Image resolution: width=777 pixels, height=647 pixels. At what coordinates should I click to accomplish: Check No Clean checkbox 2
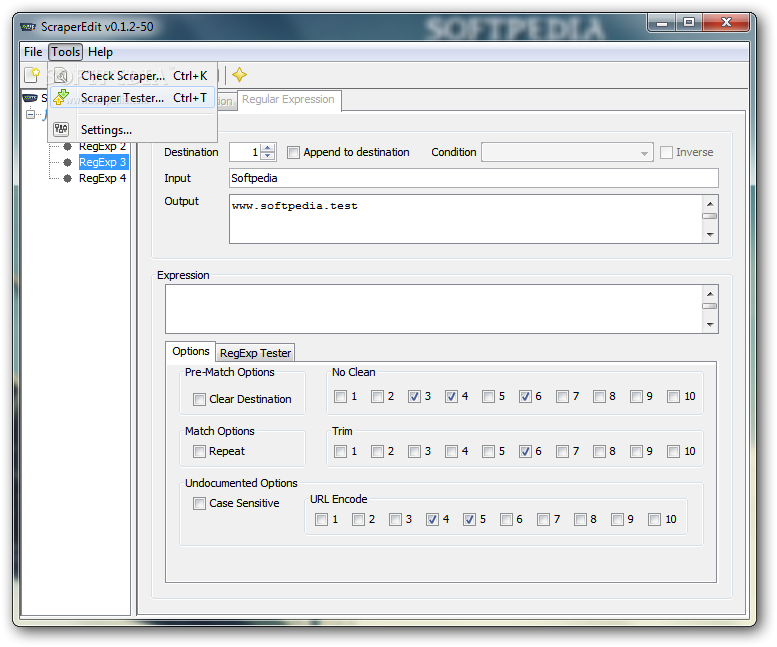378,396
